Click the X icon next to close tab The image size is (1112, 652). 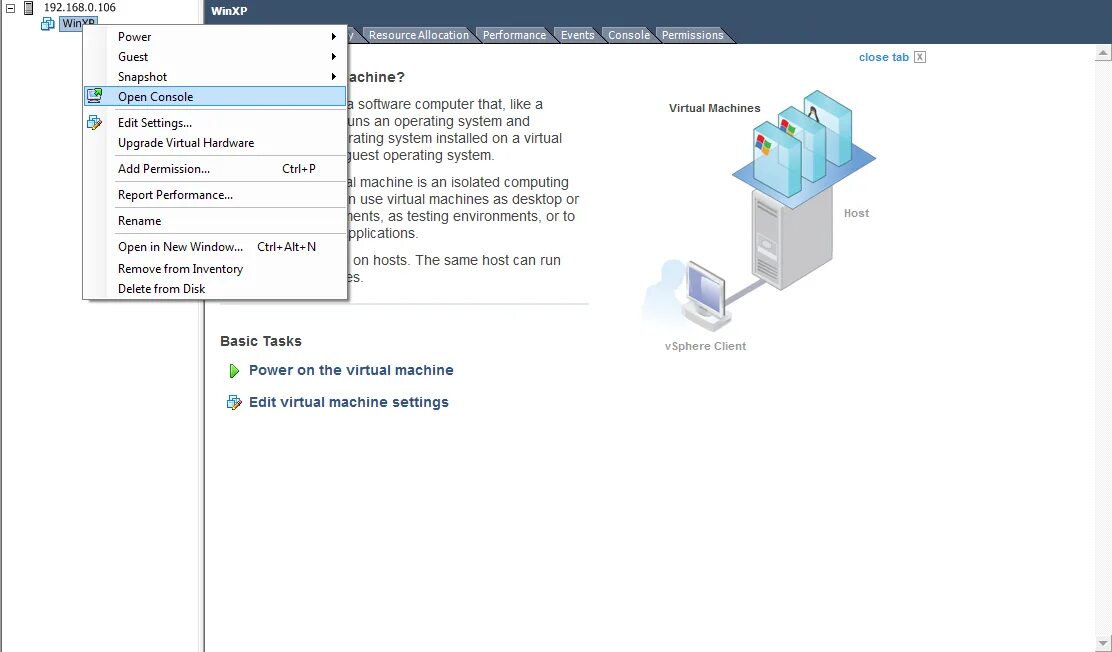[x=917, y=57]
